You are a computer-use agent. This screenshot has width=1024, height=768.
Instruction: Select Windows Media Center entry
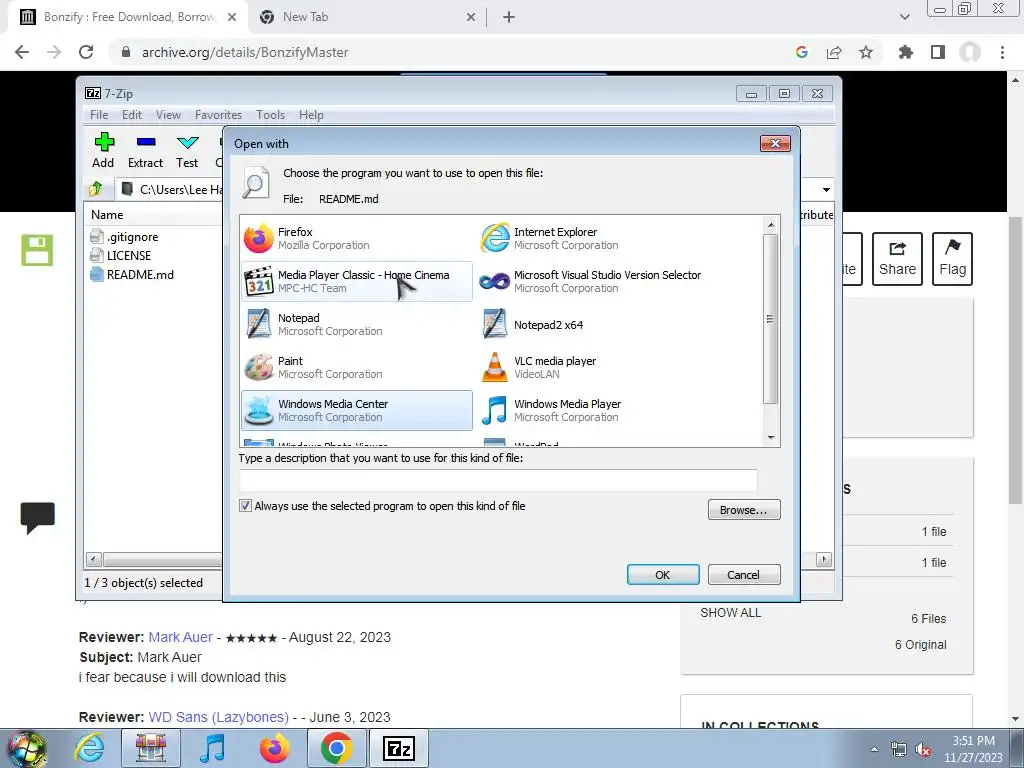point(357,411)
